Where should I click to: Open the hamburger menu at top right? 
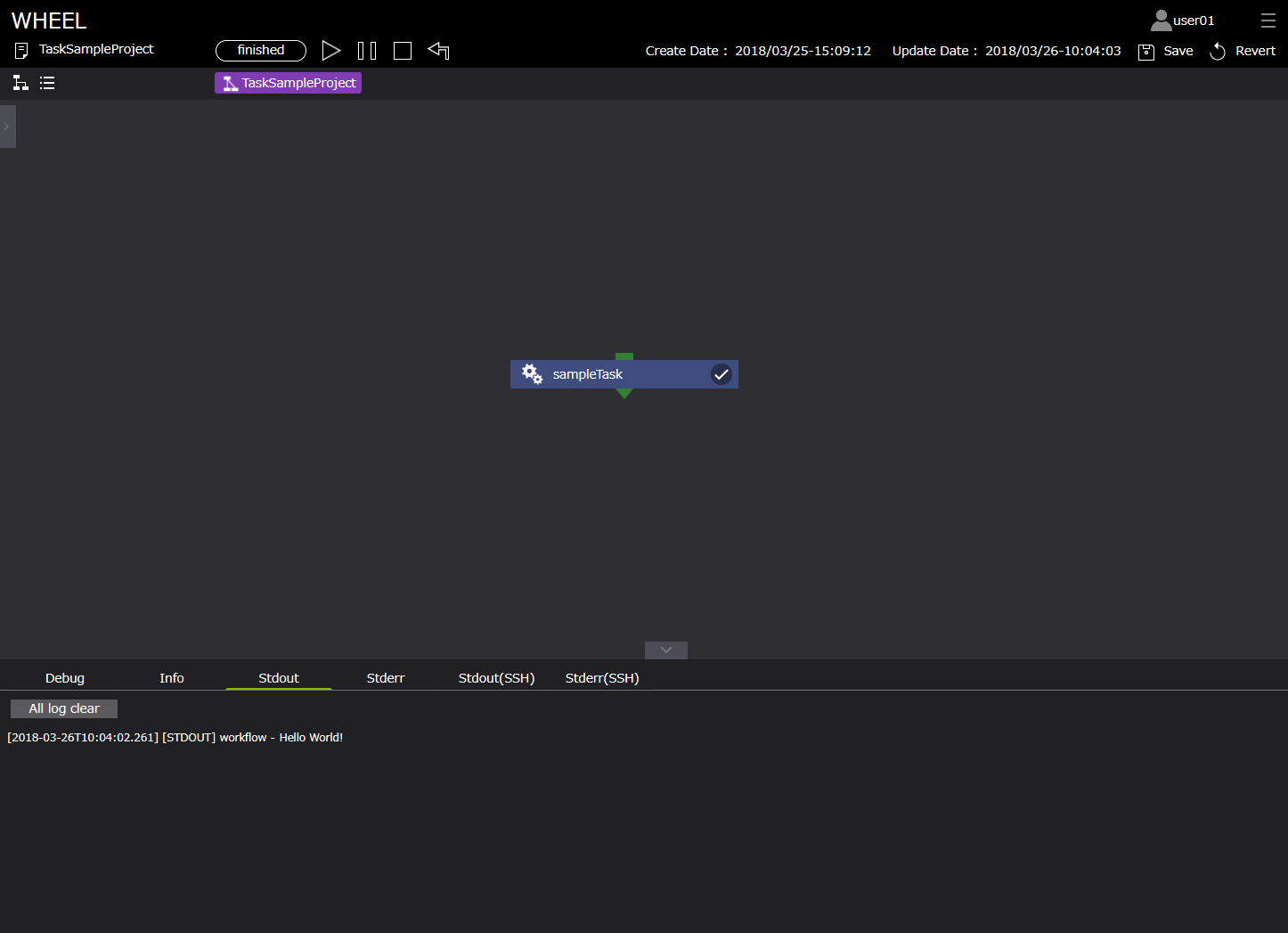coord(1268,20)
